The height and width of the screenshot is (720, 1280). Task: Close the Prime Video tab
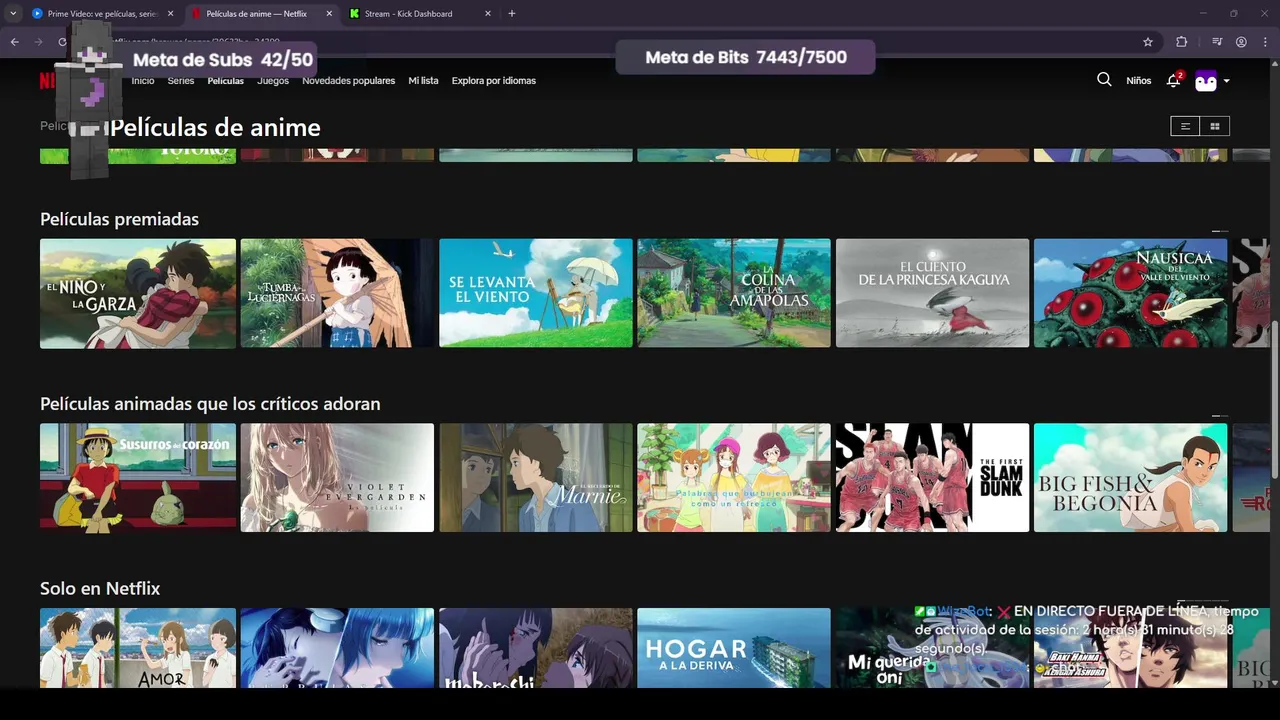click(x=170, y=14)
